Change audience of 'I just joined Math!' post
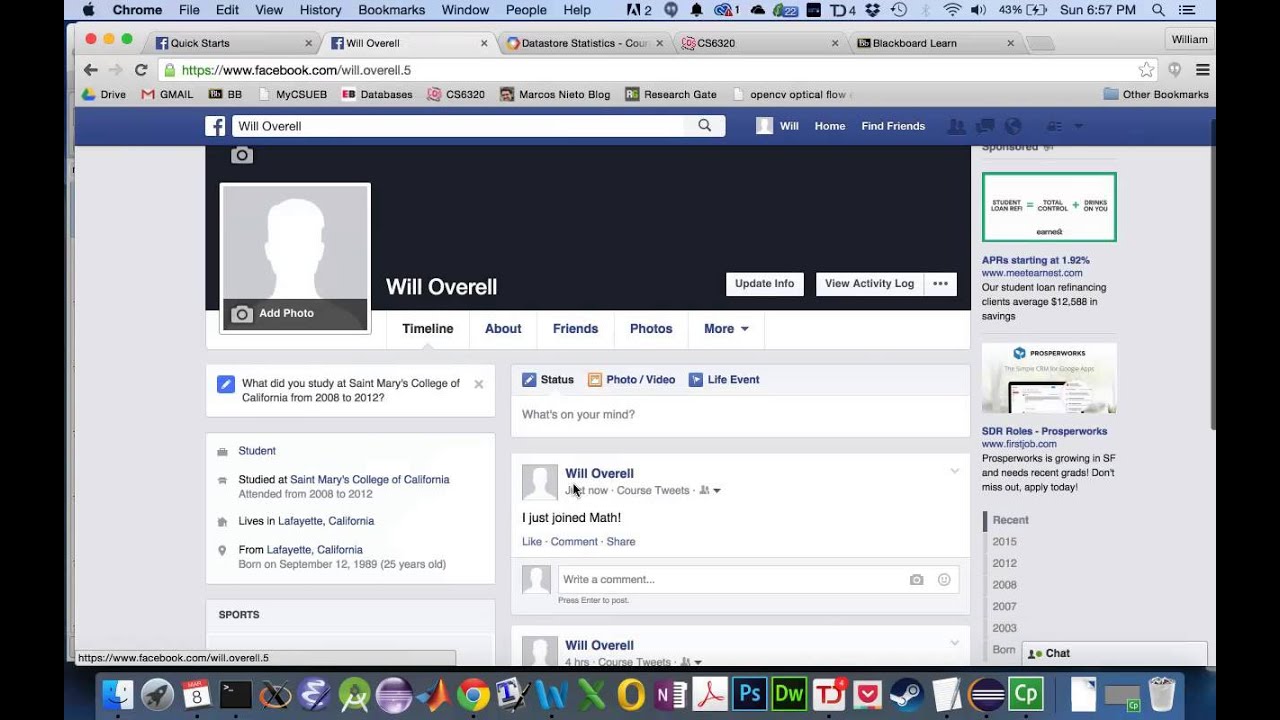Image resolution: width=1280 pixels, height=720 pixels. [x=710, y=491]
